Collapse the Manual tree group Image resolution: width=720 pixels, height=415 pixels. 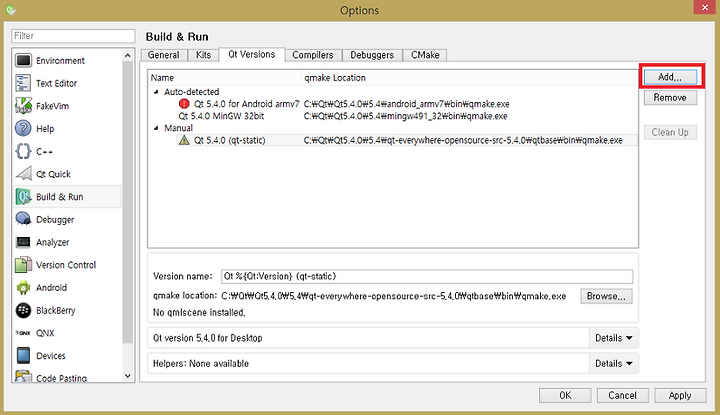point(156,128)
